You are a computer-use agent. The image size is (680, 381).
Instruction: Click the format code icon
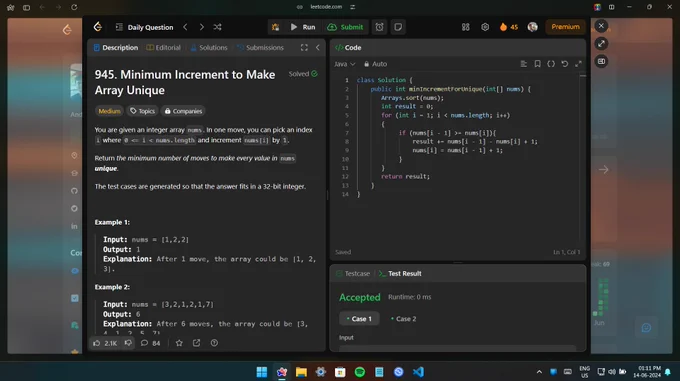(523, 64)
